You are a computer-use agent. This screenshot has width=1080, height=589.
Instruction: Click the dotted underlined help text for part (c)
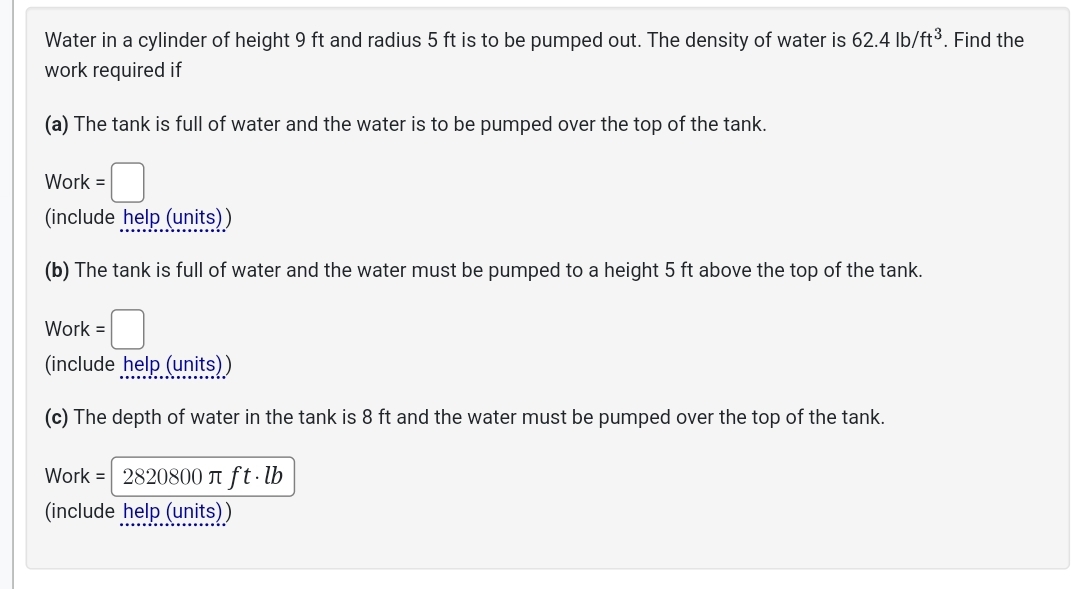coord(172,510)
